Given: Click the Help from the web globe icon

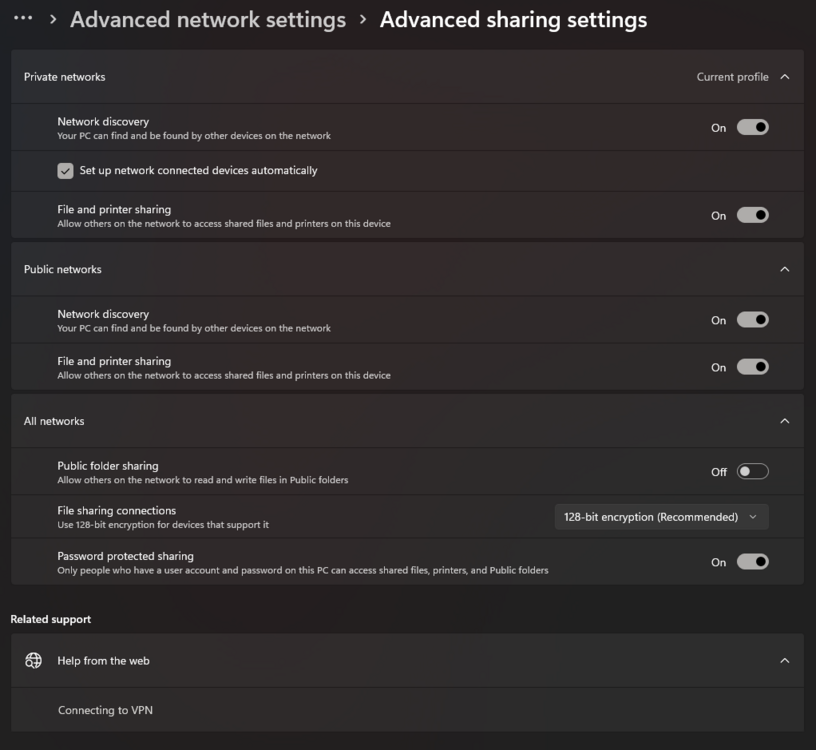Looking at the screenshot, I should point(33,660).
